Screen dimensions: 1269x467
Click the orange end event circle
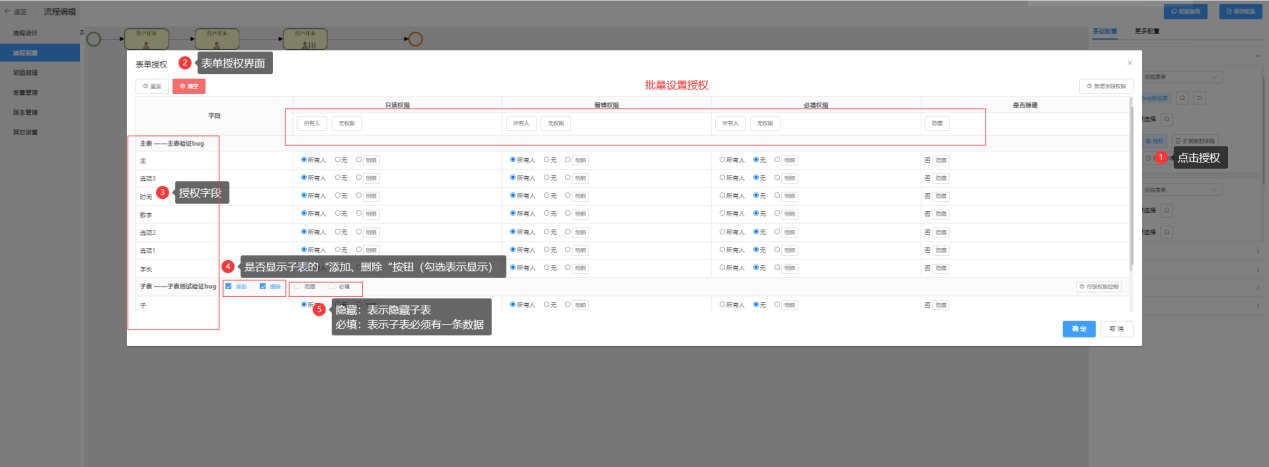[x=416, y=39]
